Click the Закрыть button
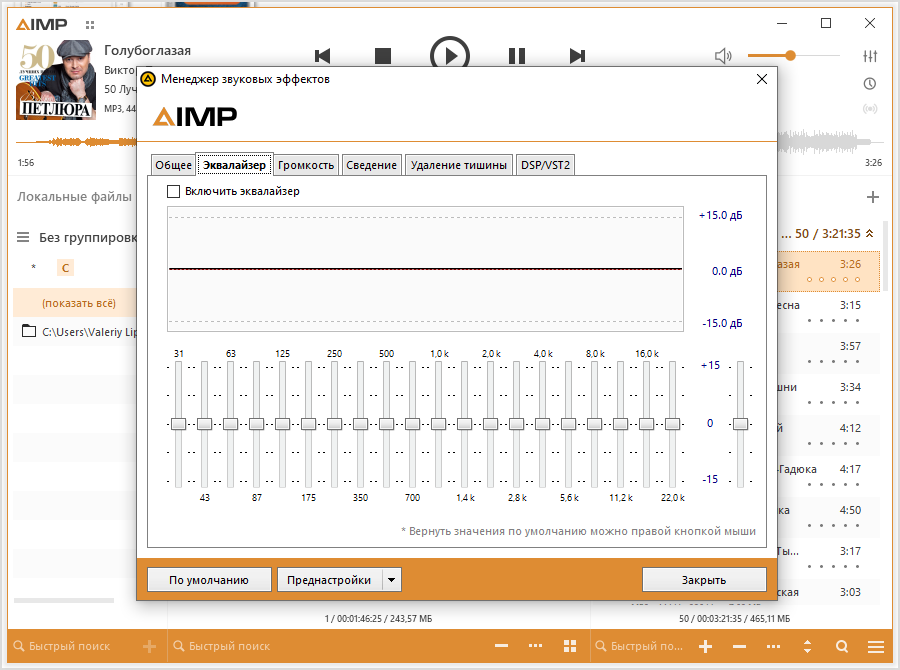 704,580
